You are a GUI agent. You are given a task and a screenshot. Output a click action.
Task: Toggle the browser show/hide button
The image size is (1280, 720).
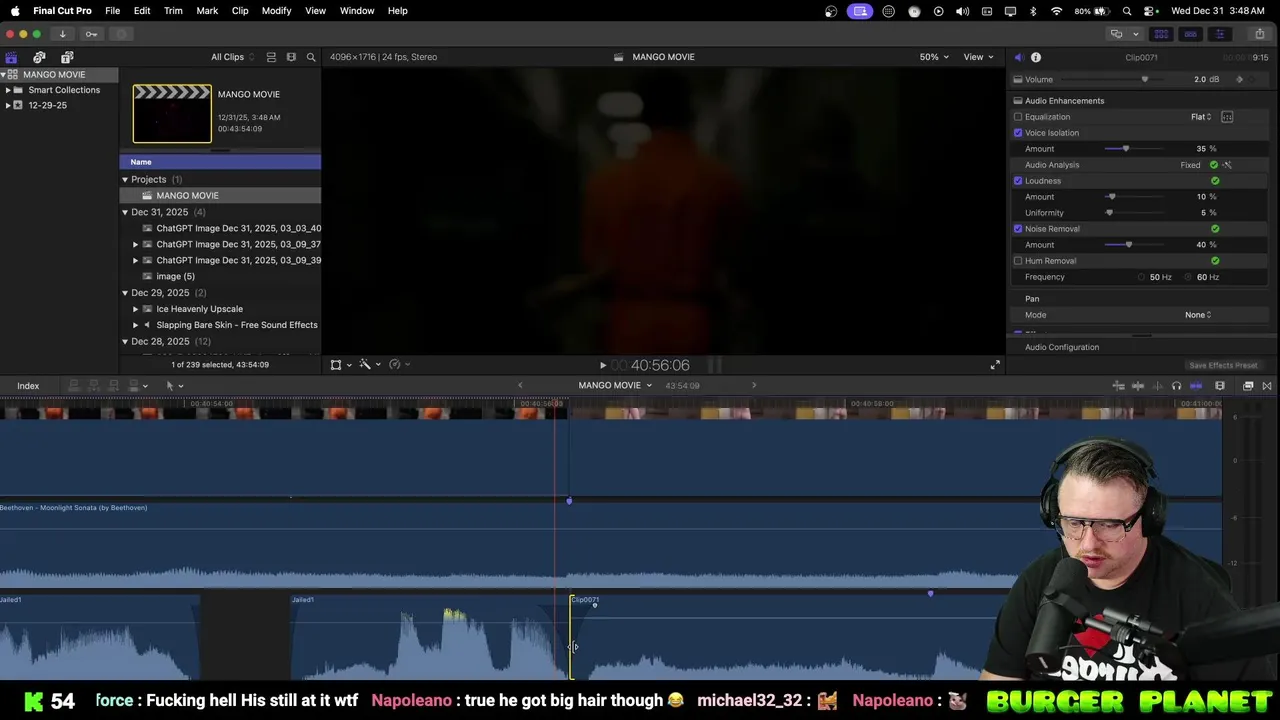click(x=1161, y=34)
